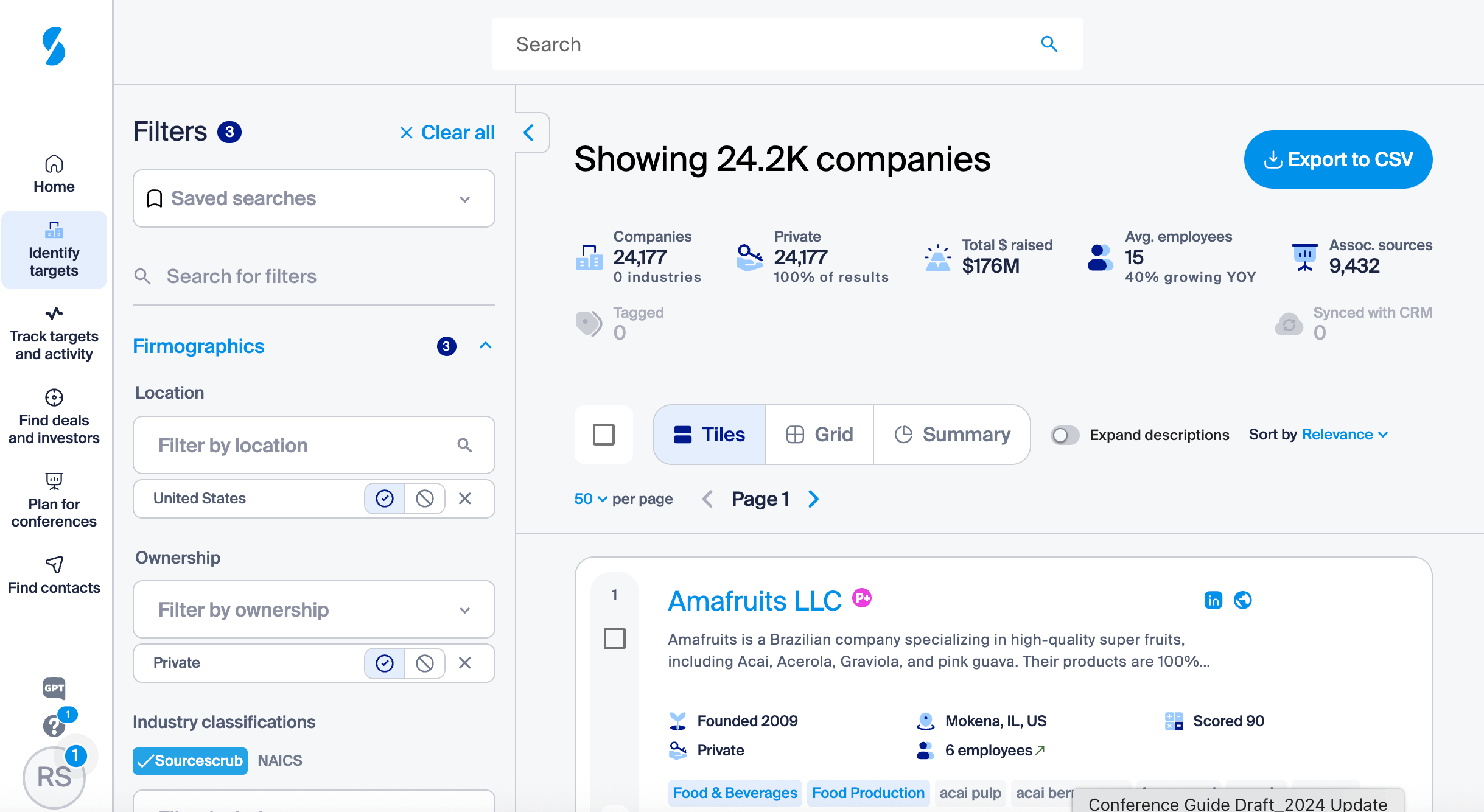Click the Filter by location field

[304, 446]
